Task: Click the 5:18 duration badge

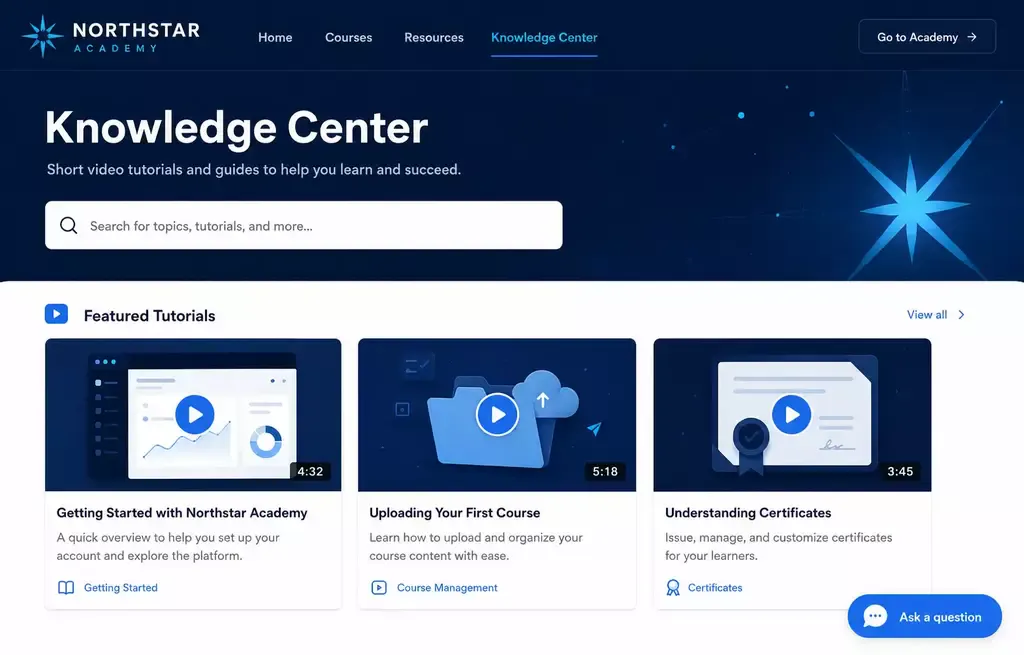Action: 605,471
